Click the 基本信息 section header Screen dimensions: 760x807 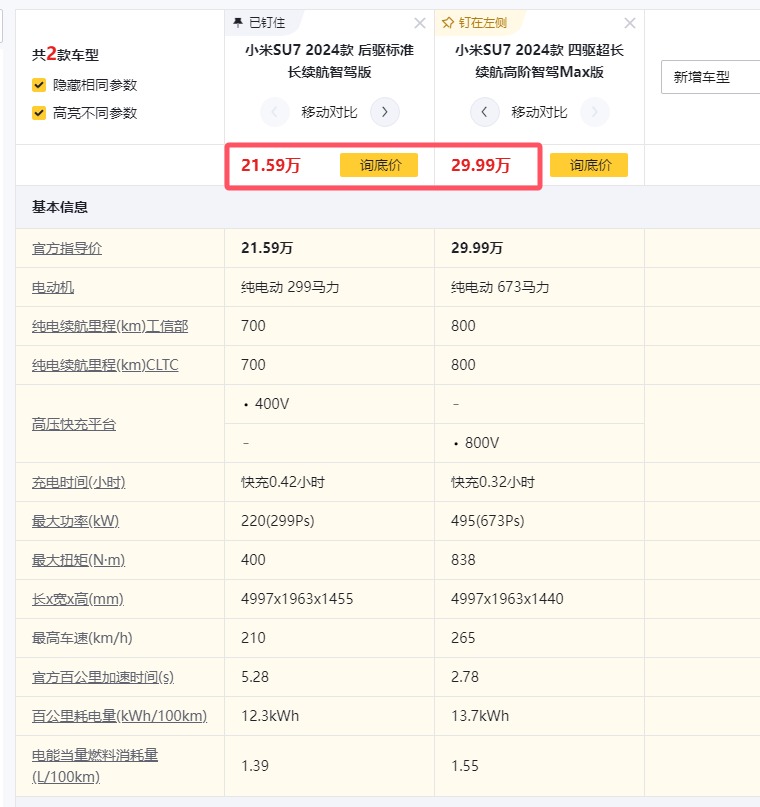60,207
